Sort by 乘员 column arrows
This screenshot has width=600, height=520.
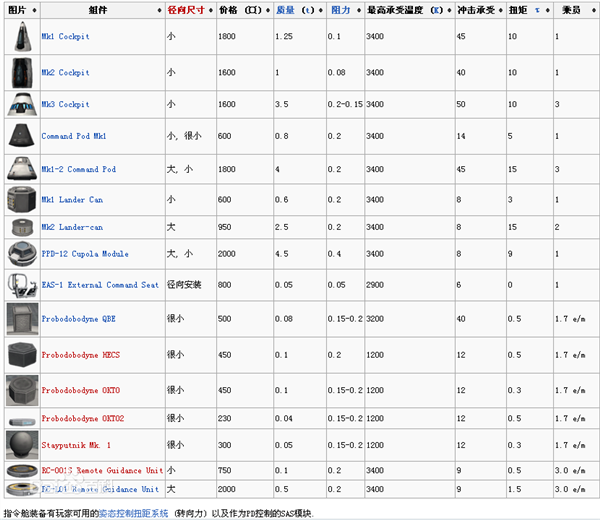(594, 10)
